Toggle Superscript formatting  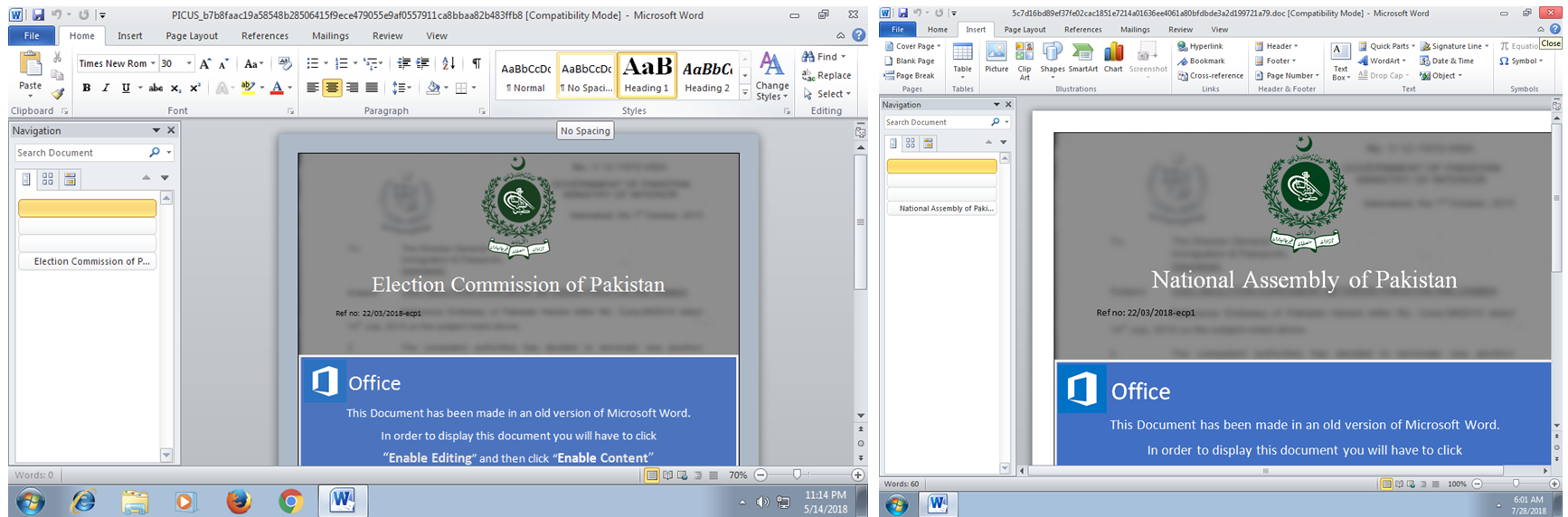(194, 88)
